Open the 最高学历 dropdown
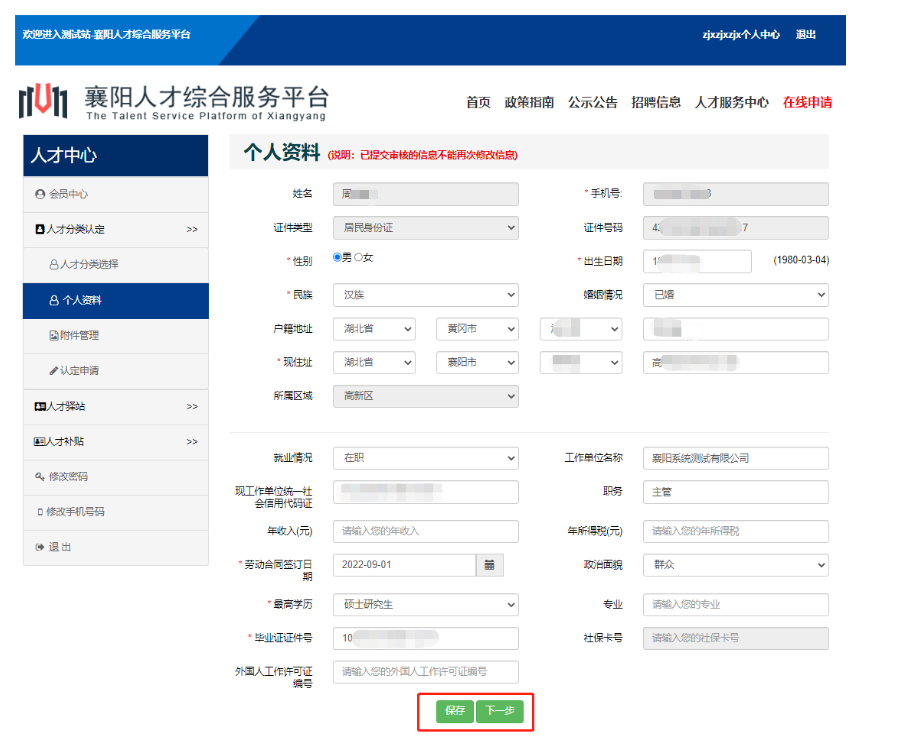 425,605
